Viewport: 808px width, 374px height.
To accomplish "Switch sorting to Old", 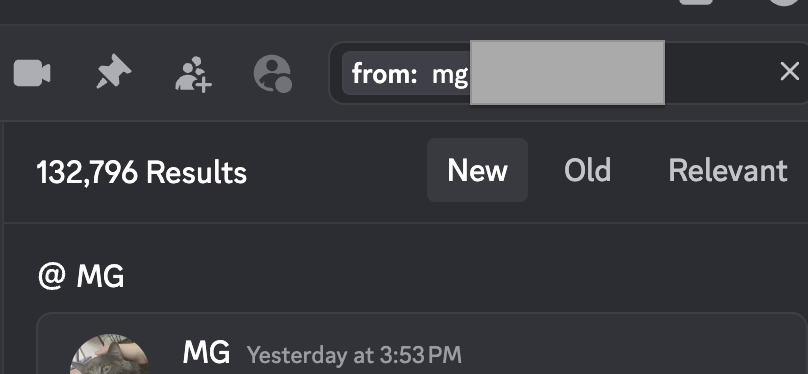I will 587,170.
